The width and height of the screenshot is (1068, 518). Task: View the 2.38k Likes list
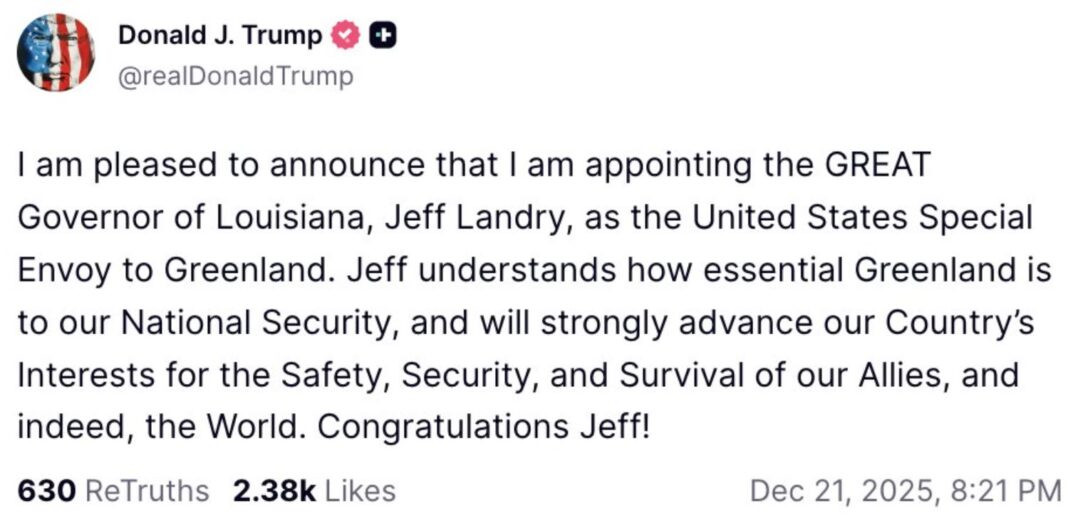point(313,491)
